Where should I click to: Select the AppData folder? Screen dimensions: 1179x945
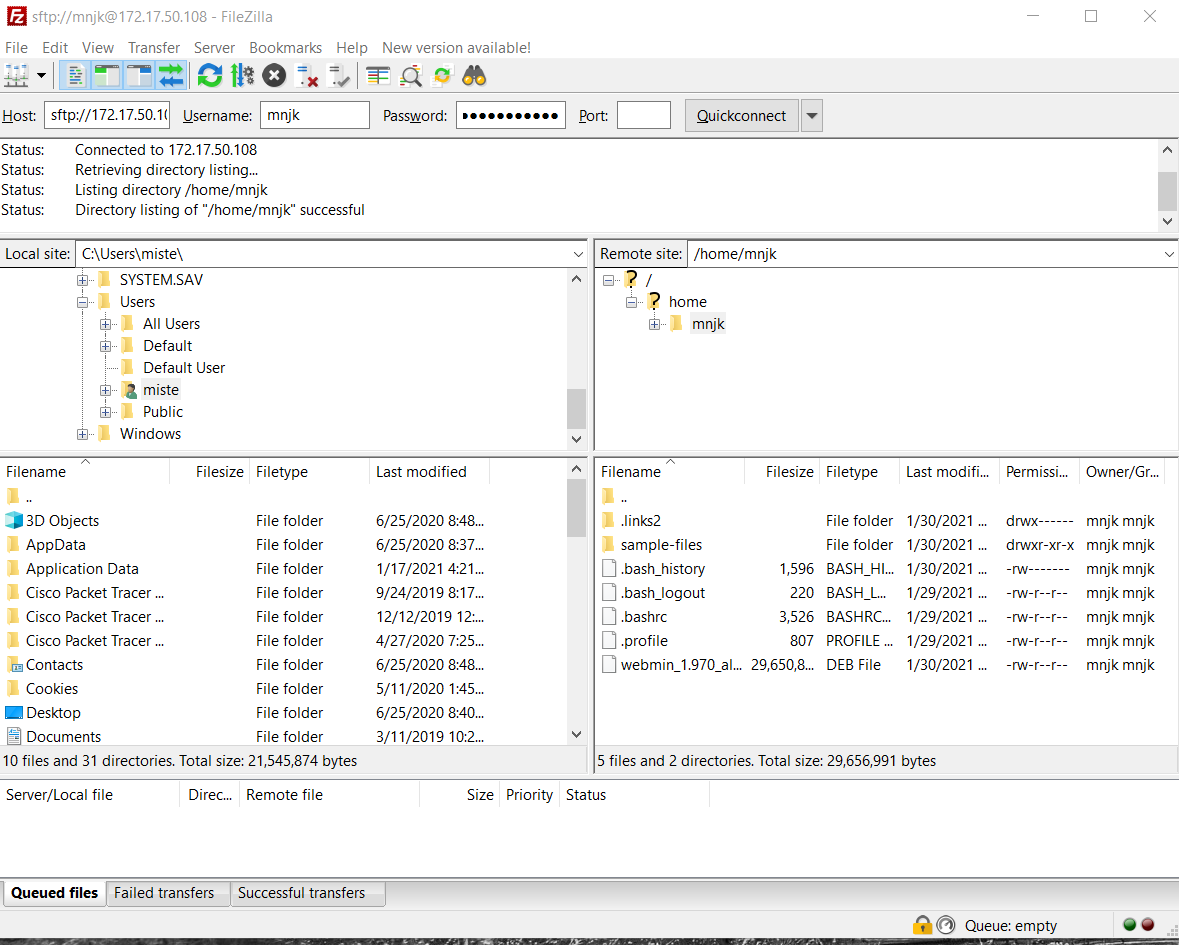(x=56, y=544)
